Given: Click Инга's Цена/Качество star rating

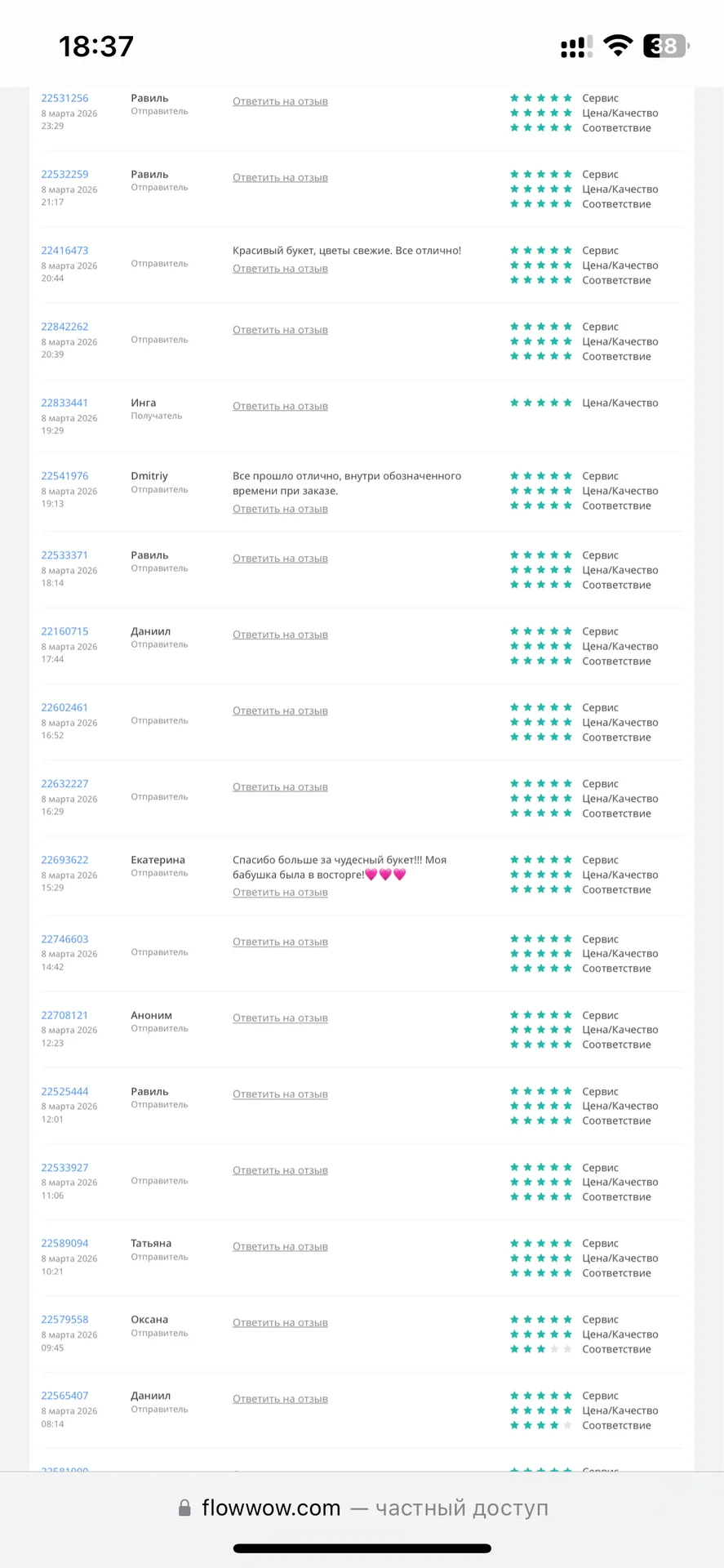Looking at the screenshot, I should (540, 403).
